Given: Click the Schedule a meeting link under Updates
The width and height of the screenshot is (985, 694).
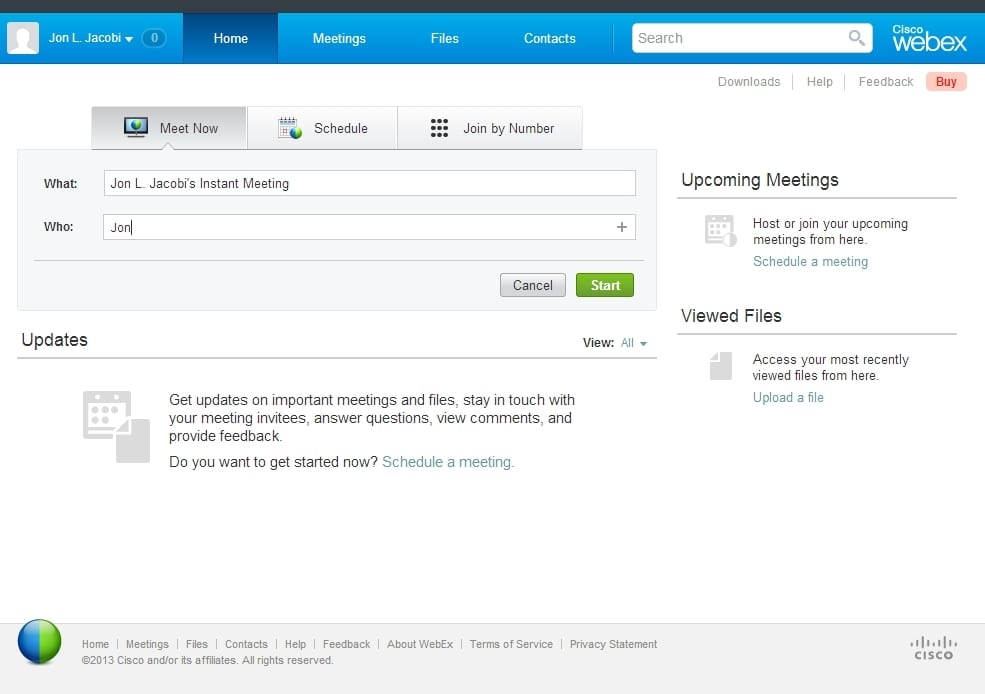Looking at the screenshot, I should (447, 462).
